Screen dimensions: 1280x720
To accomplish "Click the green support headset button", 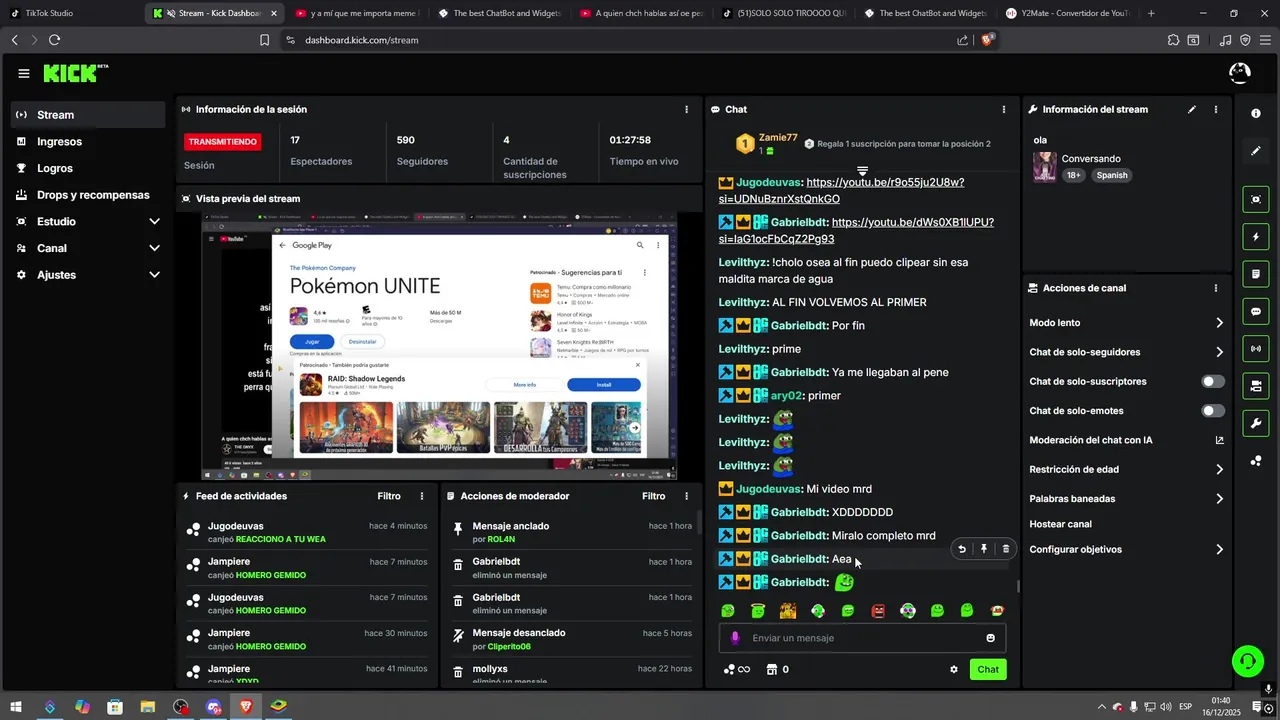I will pyautogui.click(x=1247, y=660).
